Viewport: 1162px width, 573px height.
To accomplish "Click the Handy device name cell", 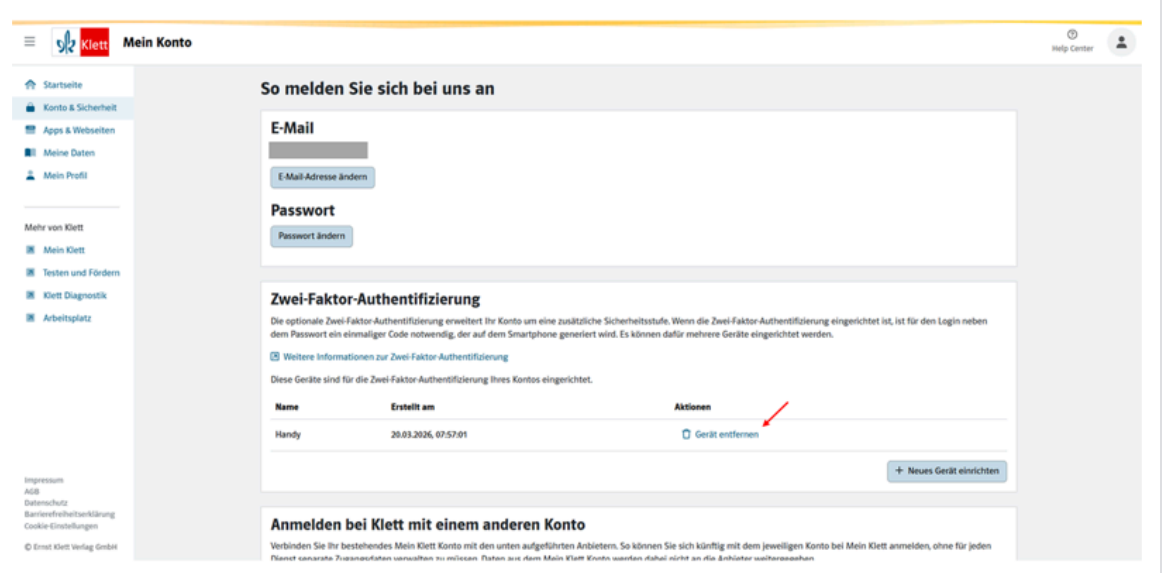I will coord(288,434).
